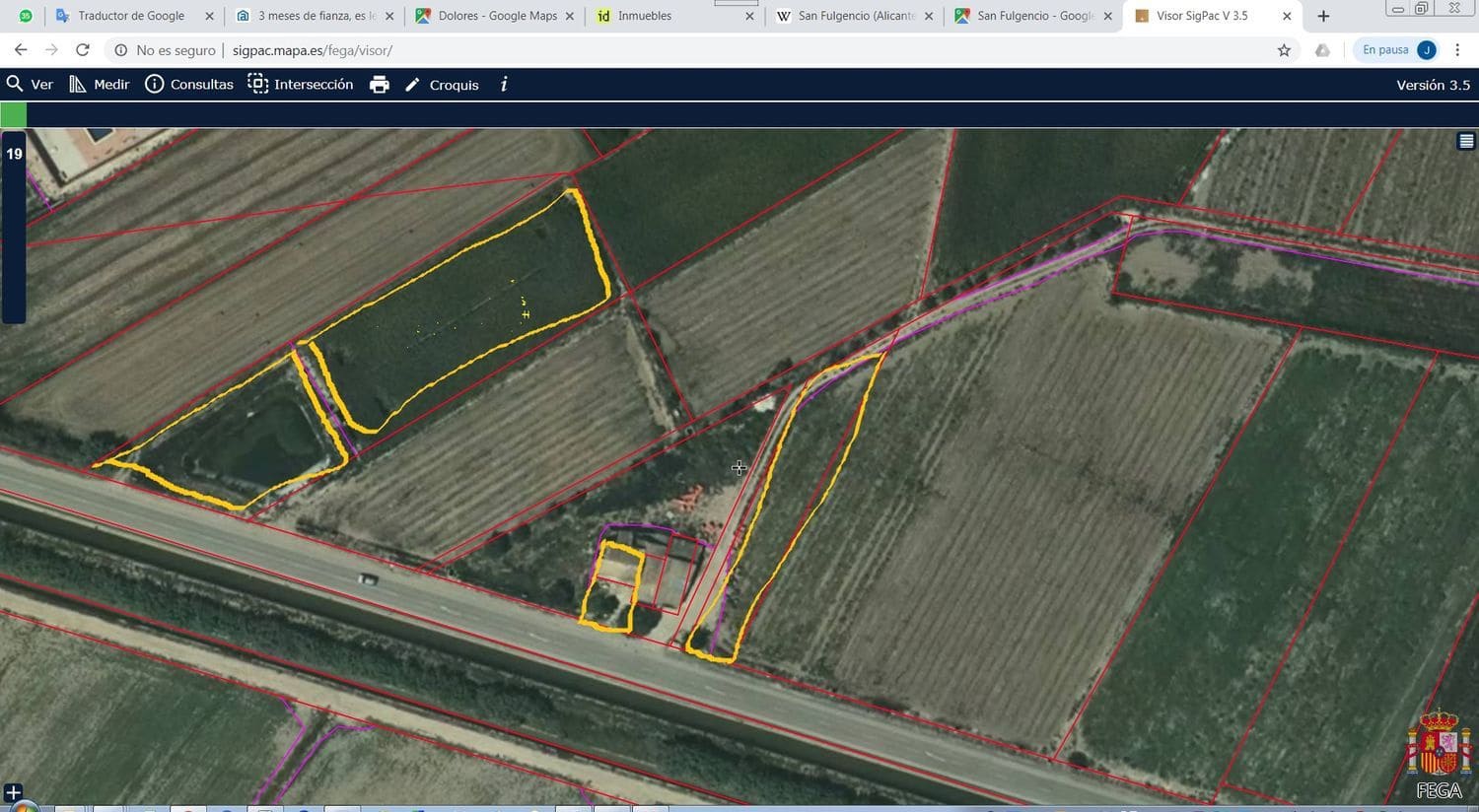The width and height of the screenshot is (1479, 812).
Task: Click the green status square
Action: [13, 115]
